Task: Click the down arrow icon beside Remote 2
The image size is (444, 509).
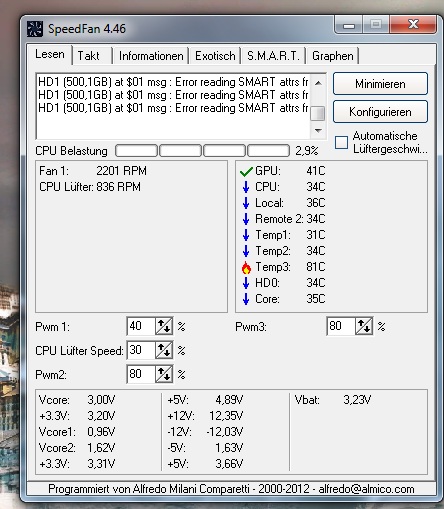Action: [x=246, y=219]
